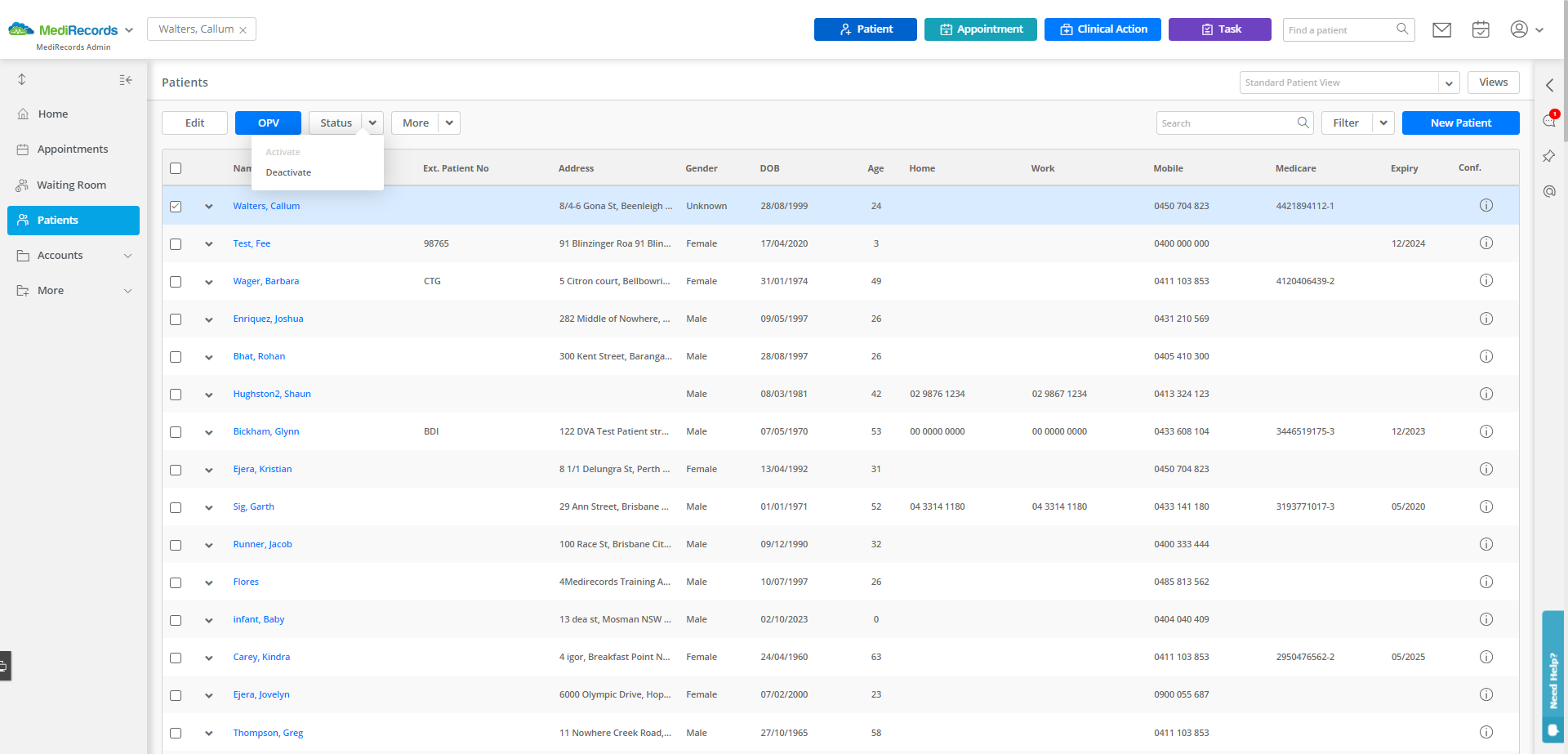Image resolution: width=1568 pixels, height=754 pixels.
Task: Close the Walters, Callum patient tab
Action: pos(243,30)
